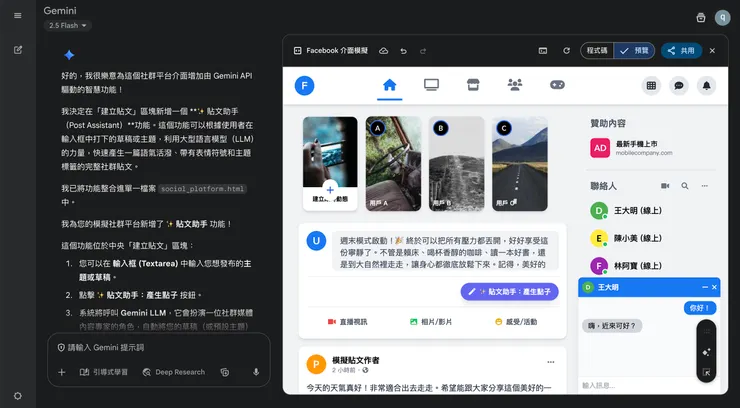The image size is (740, 408).
Task: Open the messenger chat bubble icon
Action: 679,85
